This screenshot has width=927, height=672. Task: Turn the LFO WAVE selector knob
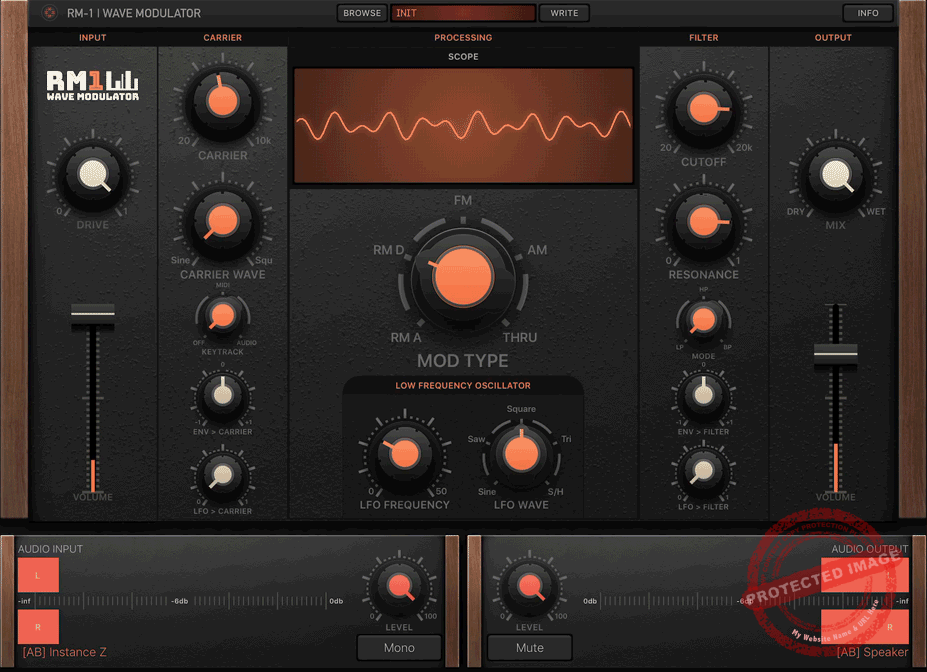(x=521, y=454)
